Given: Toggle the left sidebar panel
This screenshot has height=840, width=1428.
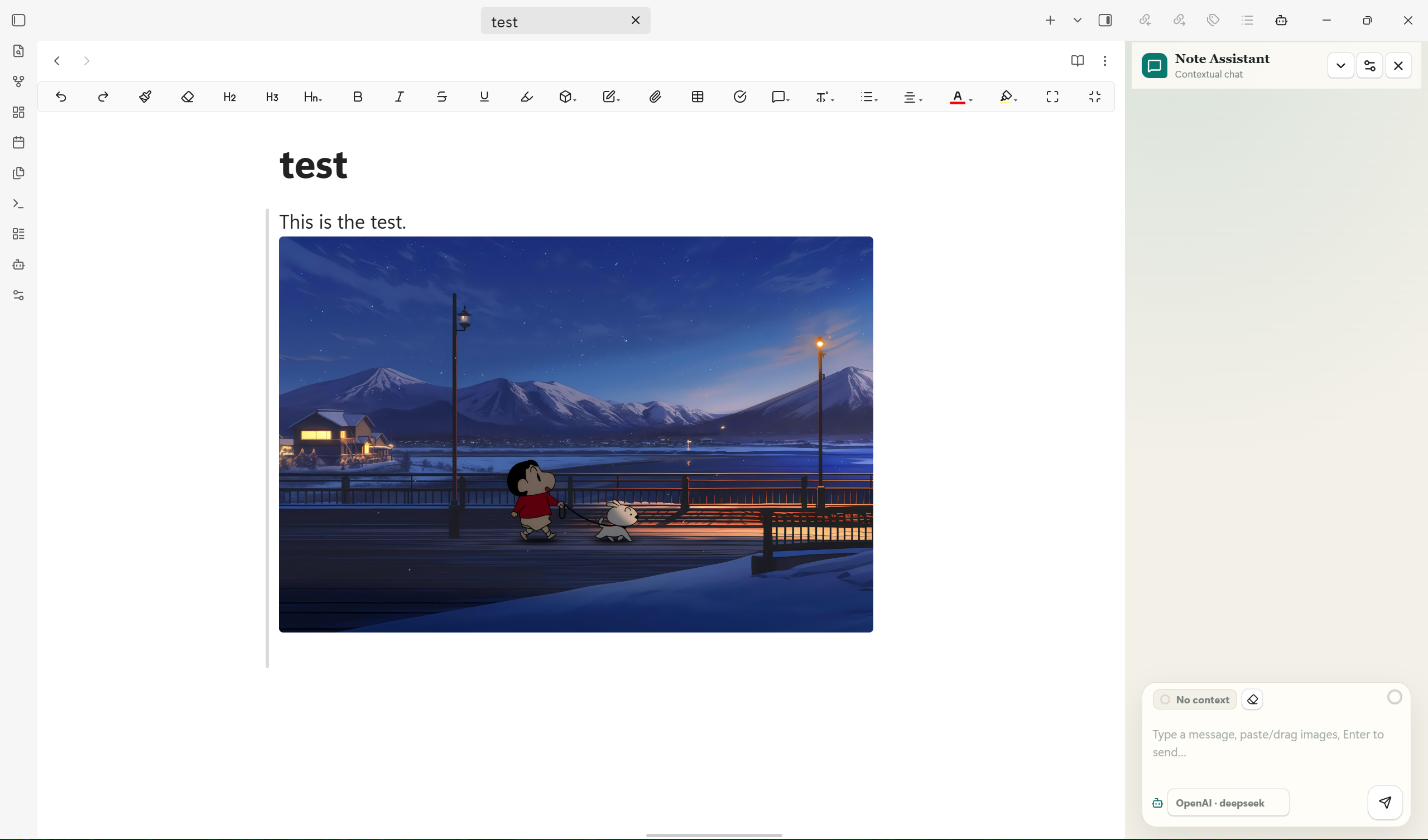Looking at the screenshot, I should pos(19,21).
